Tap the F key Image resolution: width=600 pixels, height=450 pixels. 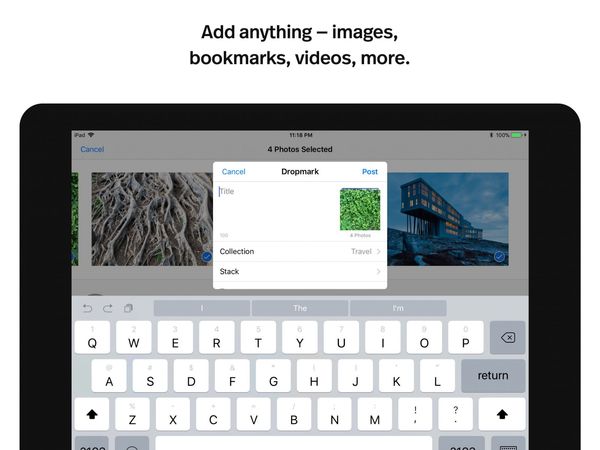[232, 376]
